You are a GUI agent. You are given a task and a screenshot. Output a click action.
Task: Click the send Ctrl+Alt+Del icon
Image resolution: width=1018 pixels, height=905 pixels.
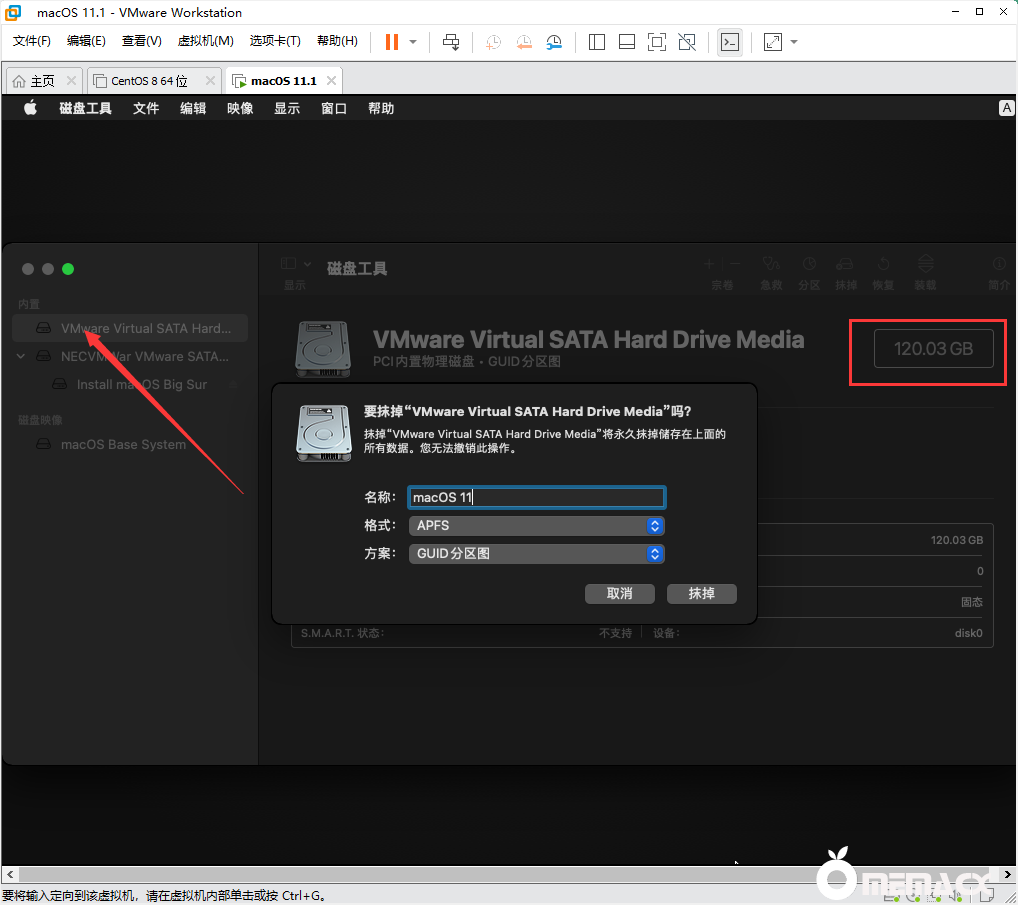451,42
